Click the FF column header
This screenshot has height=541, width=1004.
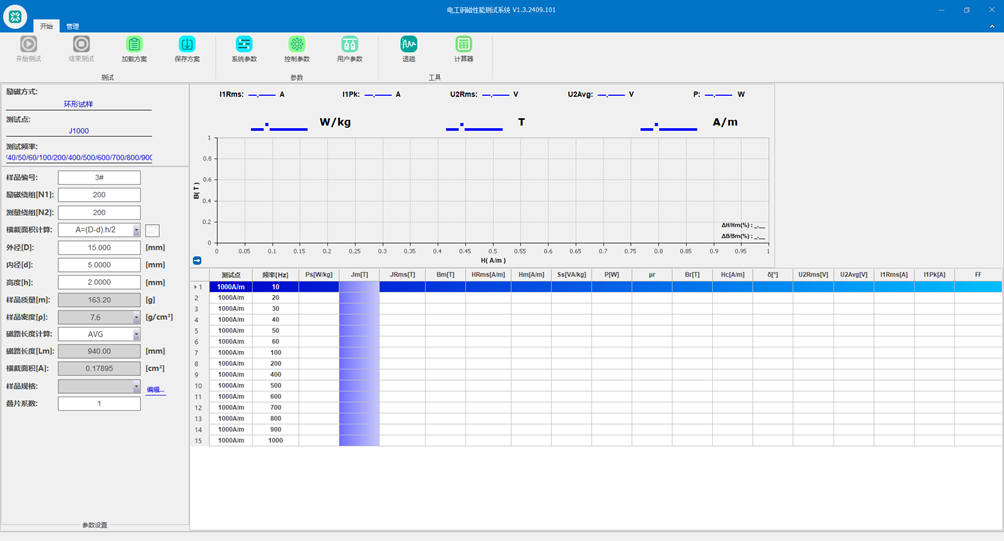pyautogui.click(x=978, y=275)
